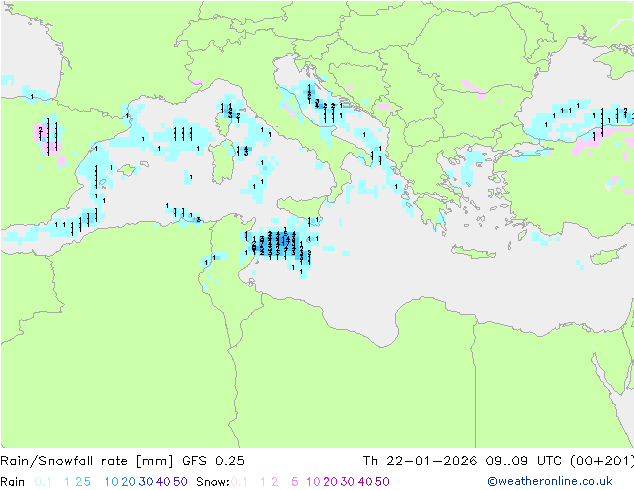
Task: Pick the Rain legend 50 value
Action: coord(180,482)
